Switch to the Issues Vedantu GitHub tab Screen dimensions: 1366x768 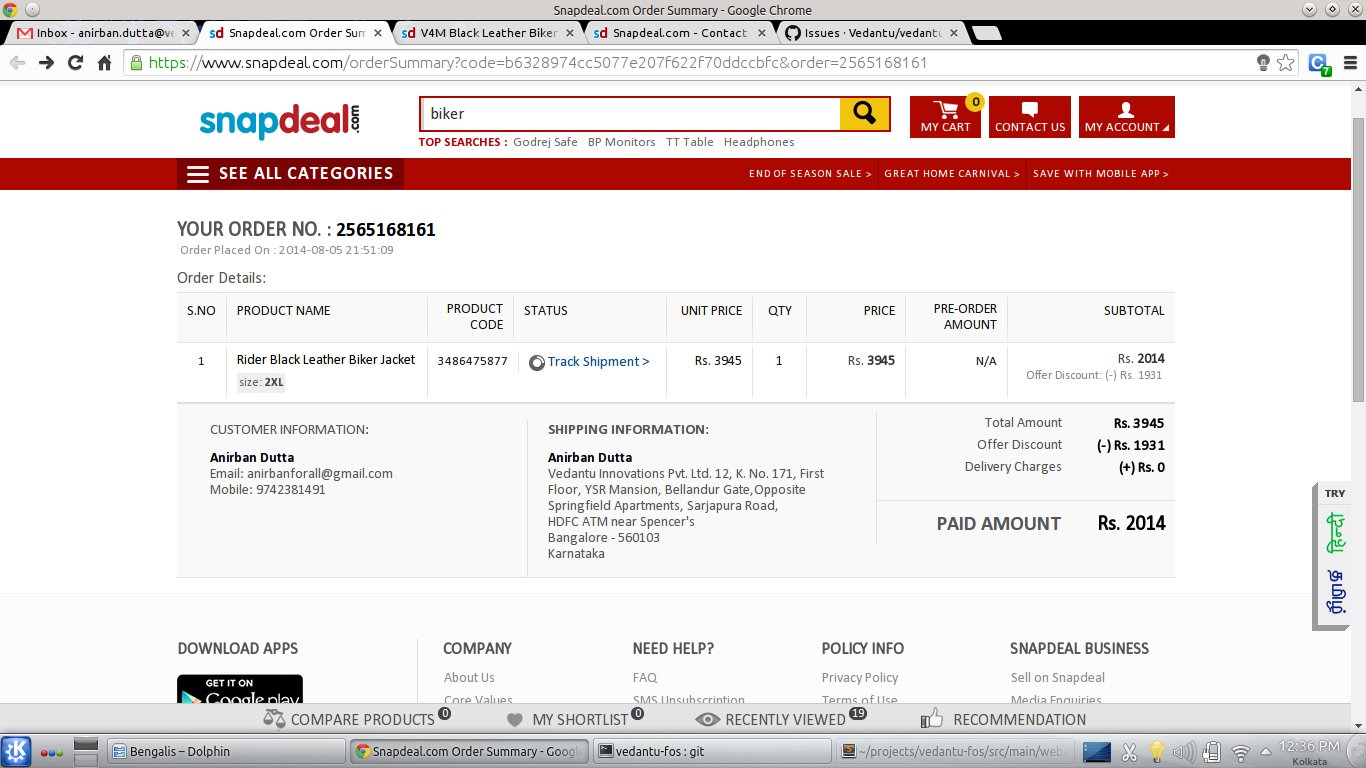870,33
